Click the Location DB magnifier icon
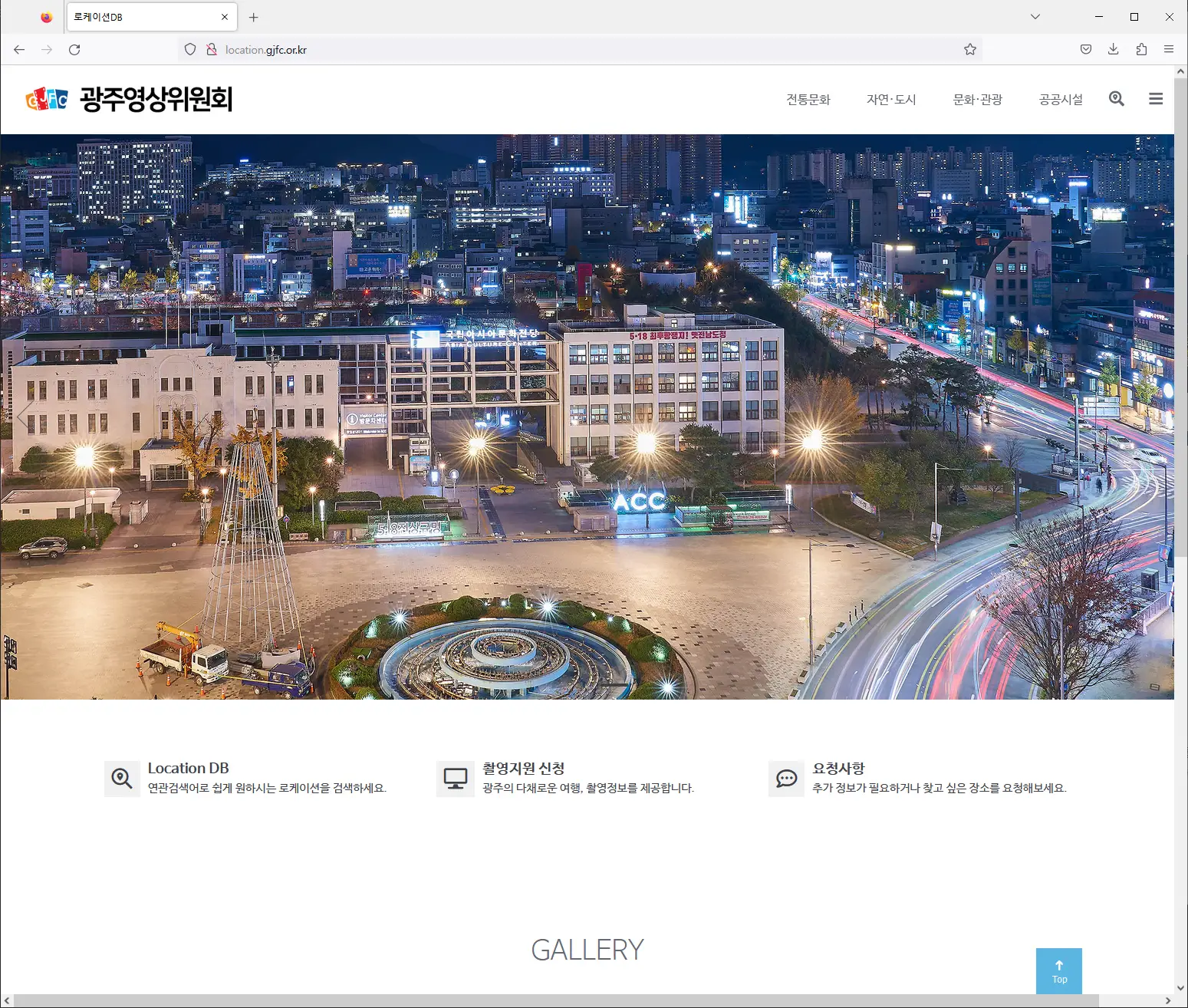 [x=122, y=779]
